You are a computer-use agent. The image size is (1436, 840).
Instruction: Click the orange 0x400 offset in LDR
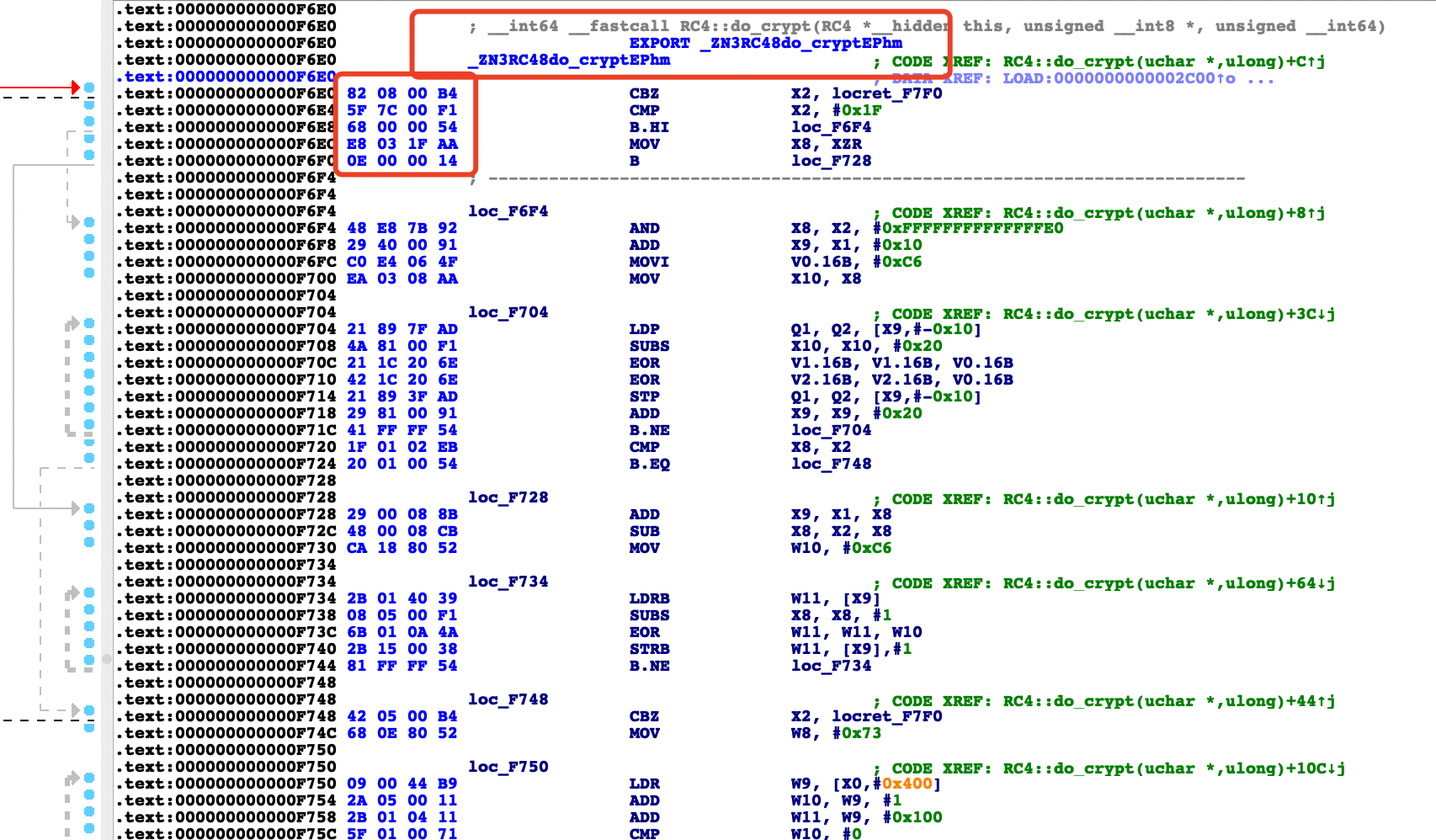click(907, 784)
